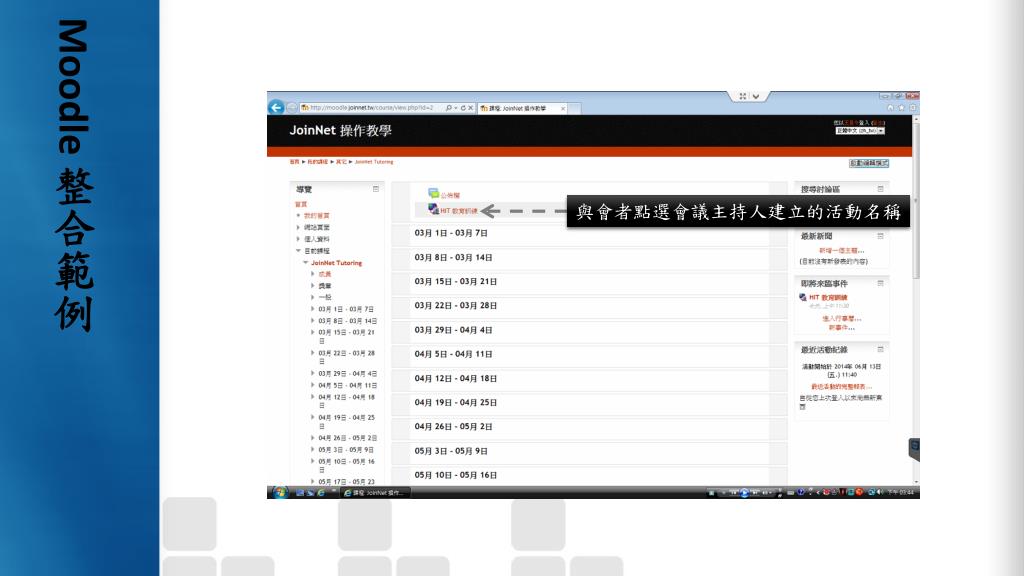The width and height of the screenshot is (1024, 576).
Task: Click the turn editing on button
Action: point(869,163)
